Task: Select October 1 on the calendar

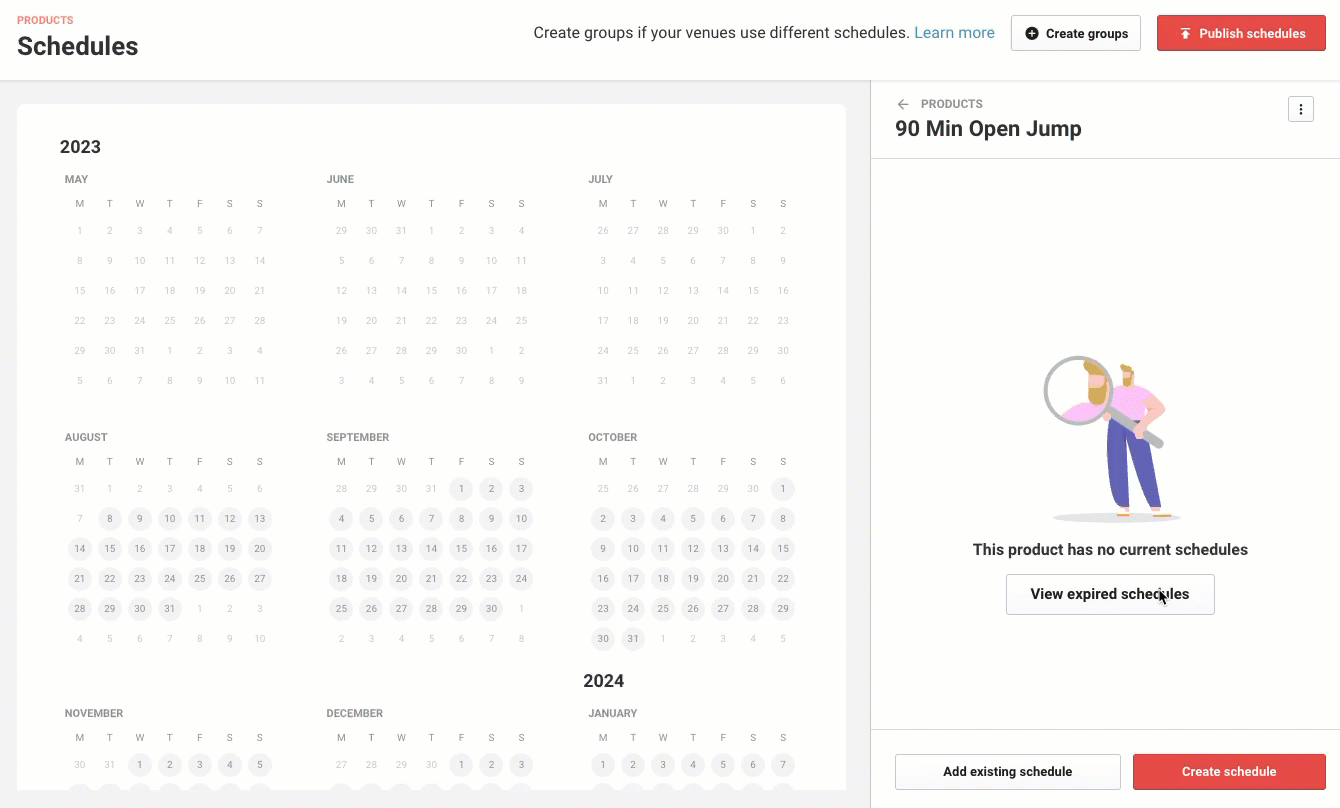Action: pos(783,489)
